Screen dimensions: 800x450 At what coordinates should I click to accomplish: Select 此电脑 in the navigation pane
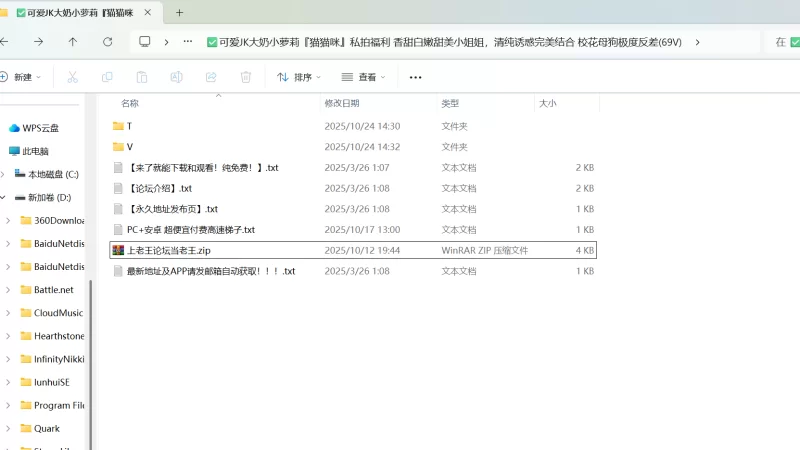coord(35,151)
